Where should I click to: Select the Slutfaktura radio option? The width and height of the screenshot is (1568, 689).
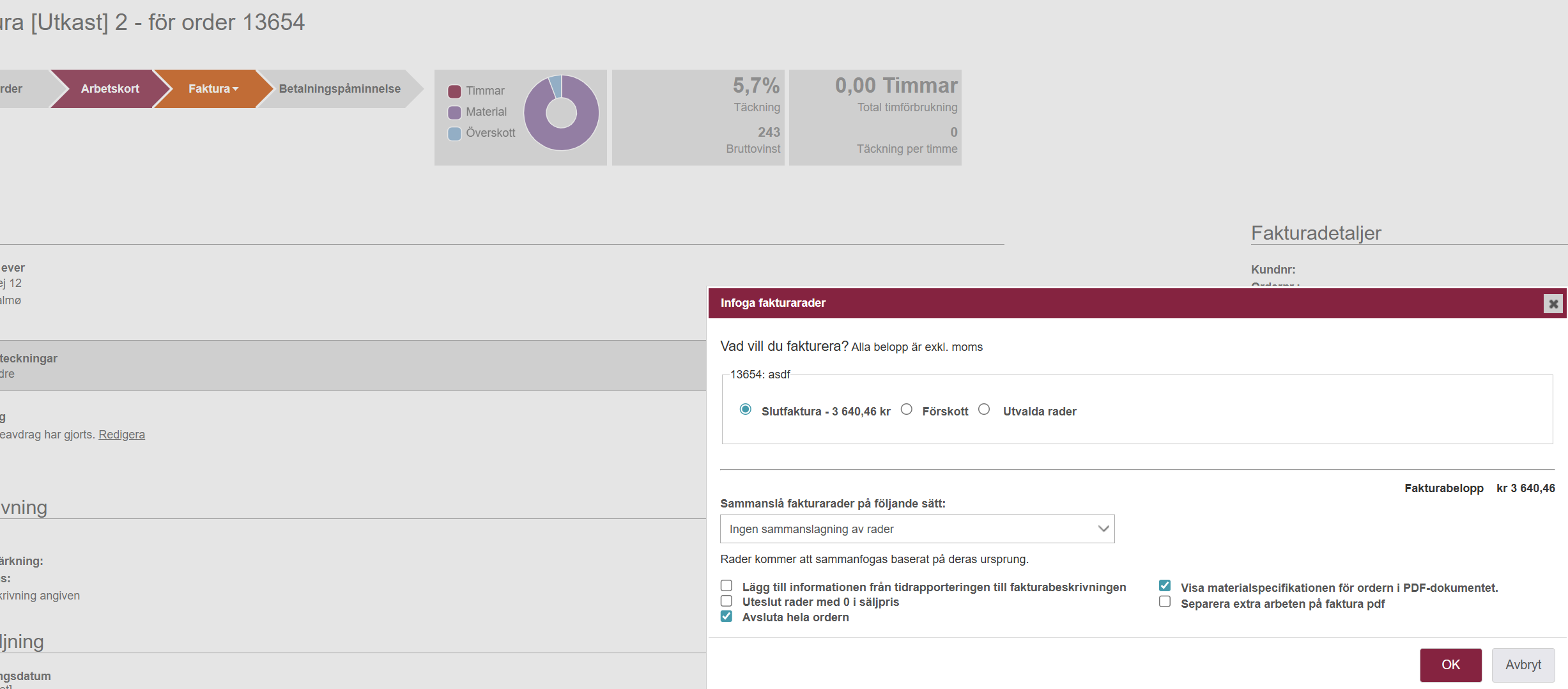(x=745, y=410)
